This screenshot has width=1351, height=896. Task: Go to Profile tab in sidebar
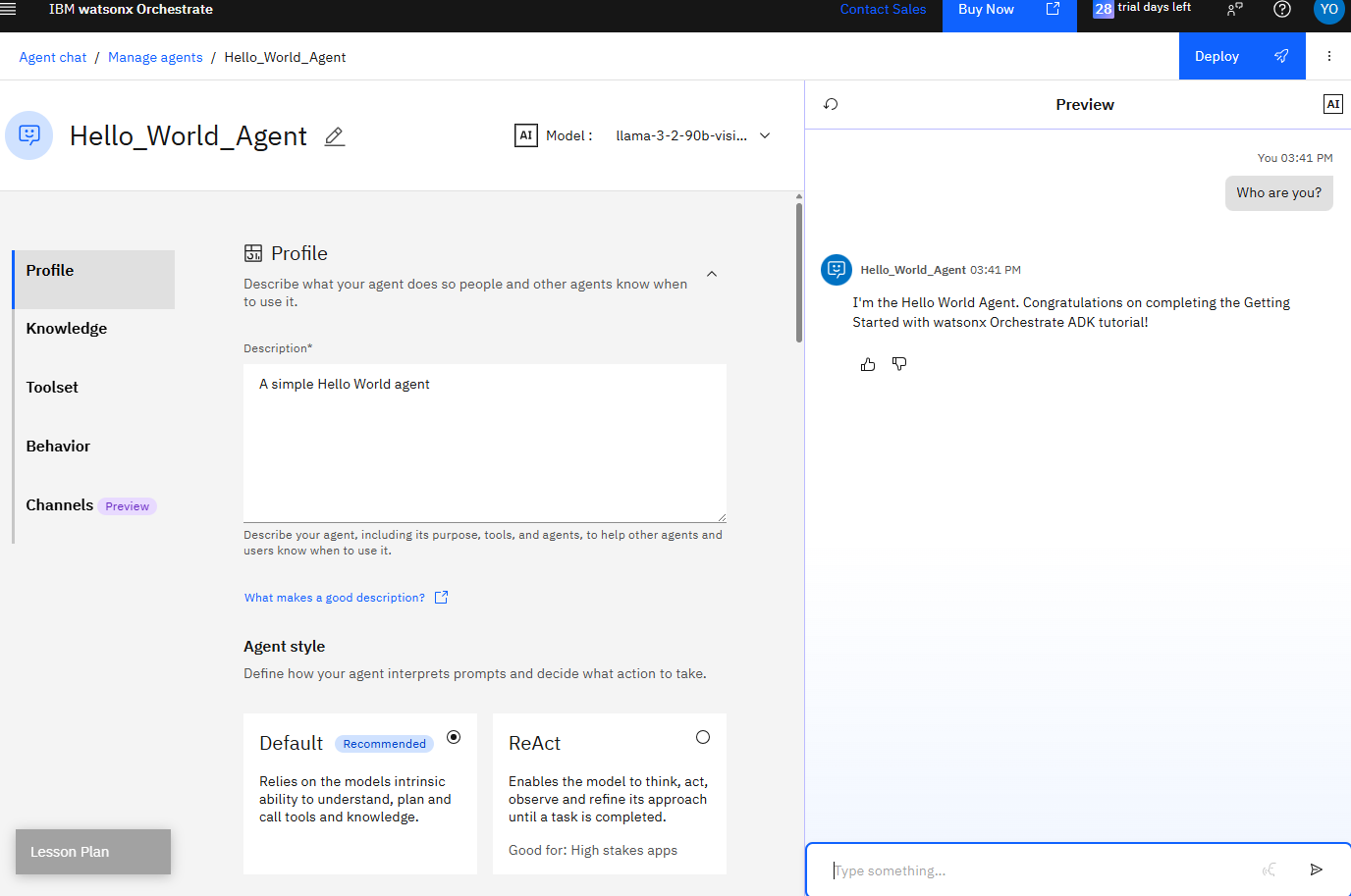pos(94,280)
